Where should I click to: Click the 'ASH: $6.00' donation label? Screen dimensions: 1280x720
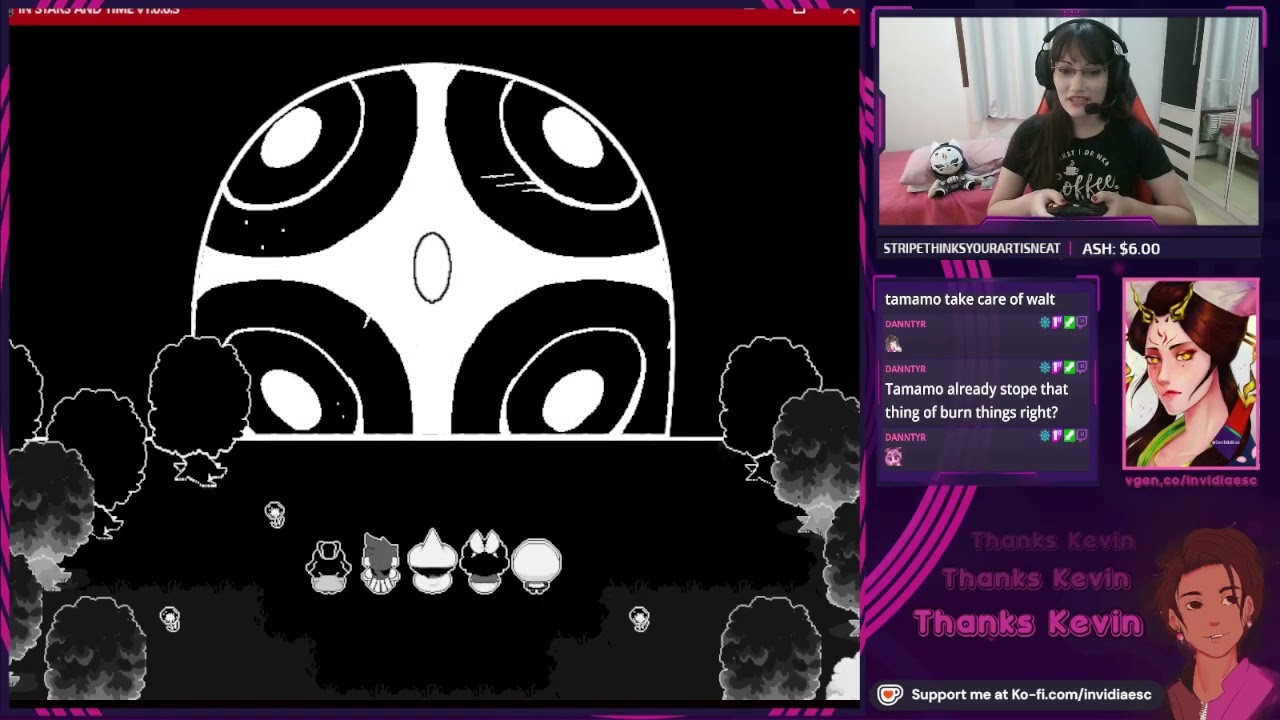point(1121,248)
